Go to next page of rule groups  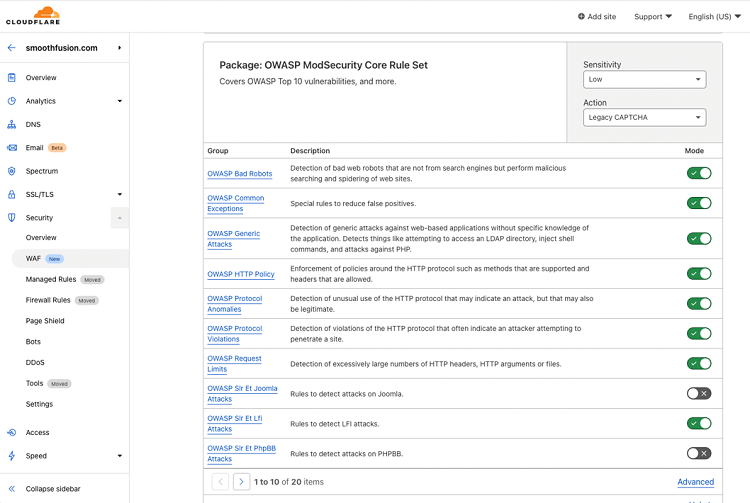pyautogui.click(x=242, y=481)
